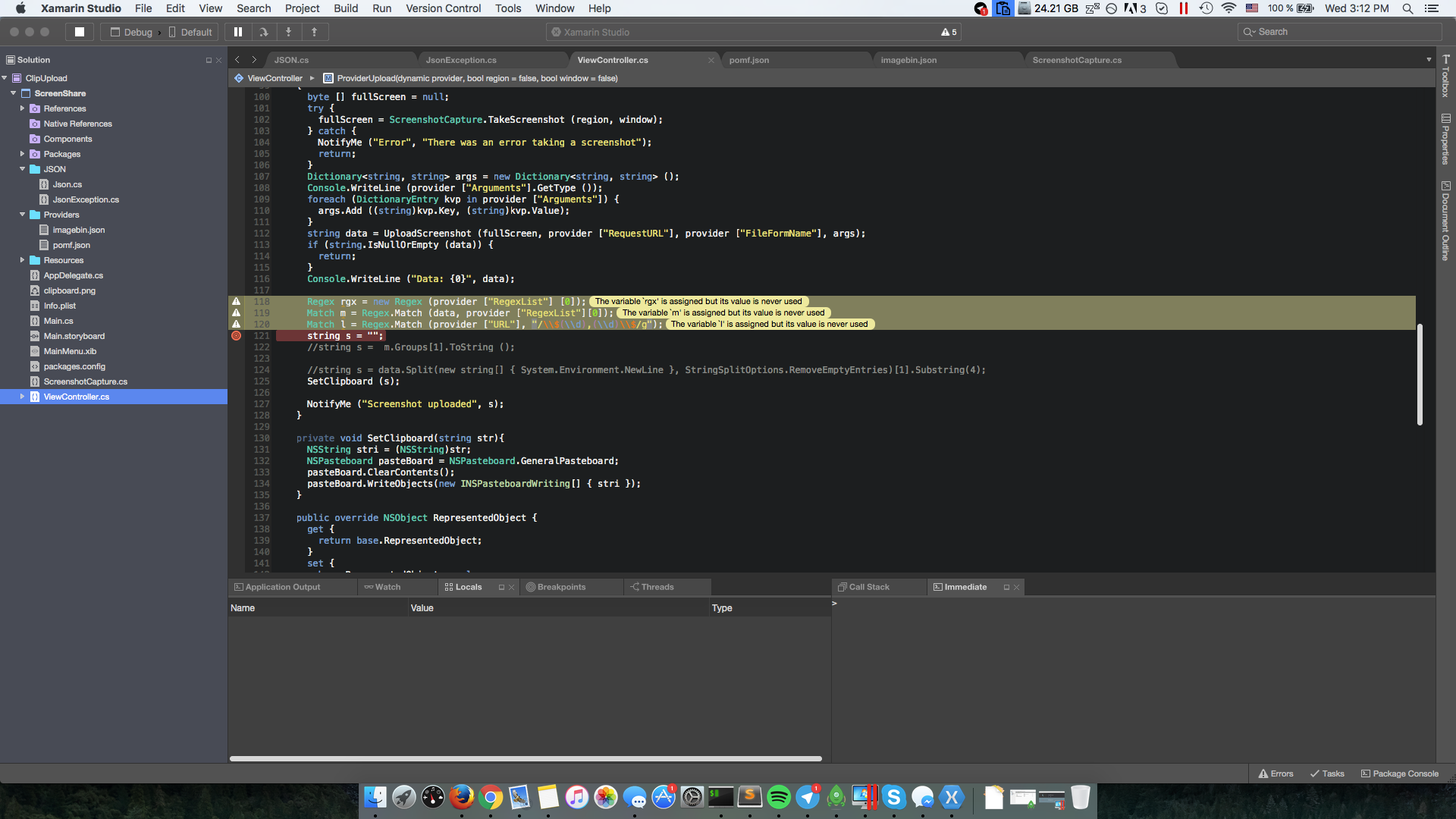Pause execution in debug toolbar
Viewport: 1456px width, 819px height.
(238, 32)
